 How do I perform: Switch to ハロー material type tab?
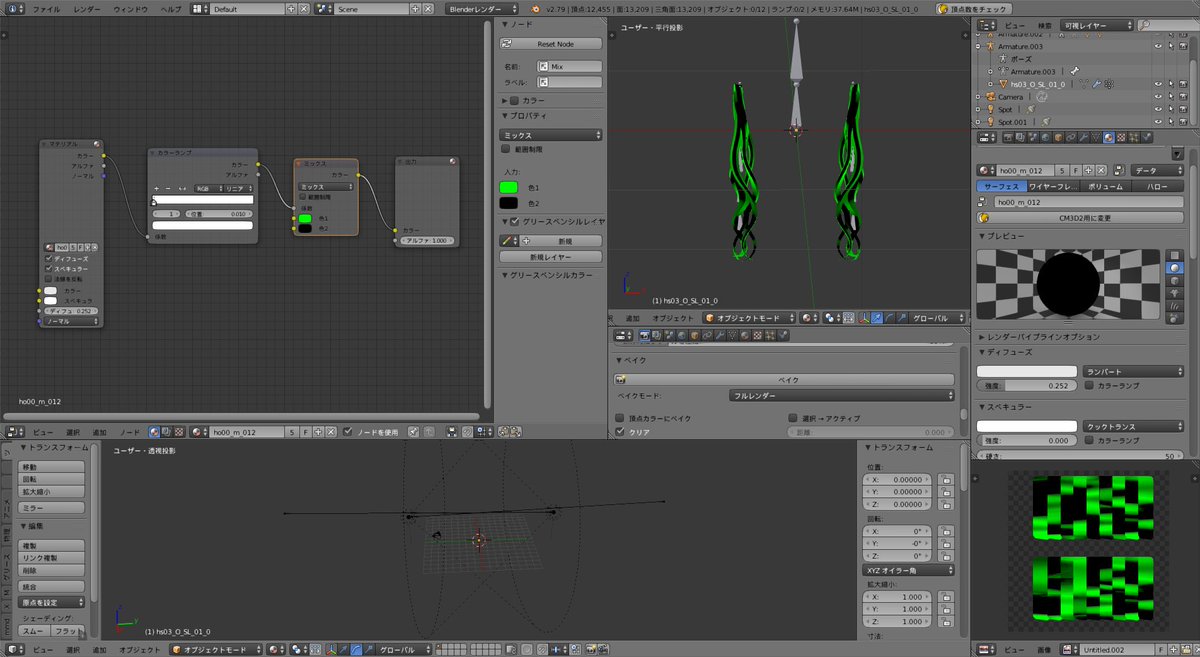click(1158, 186)
